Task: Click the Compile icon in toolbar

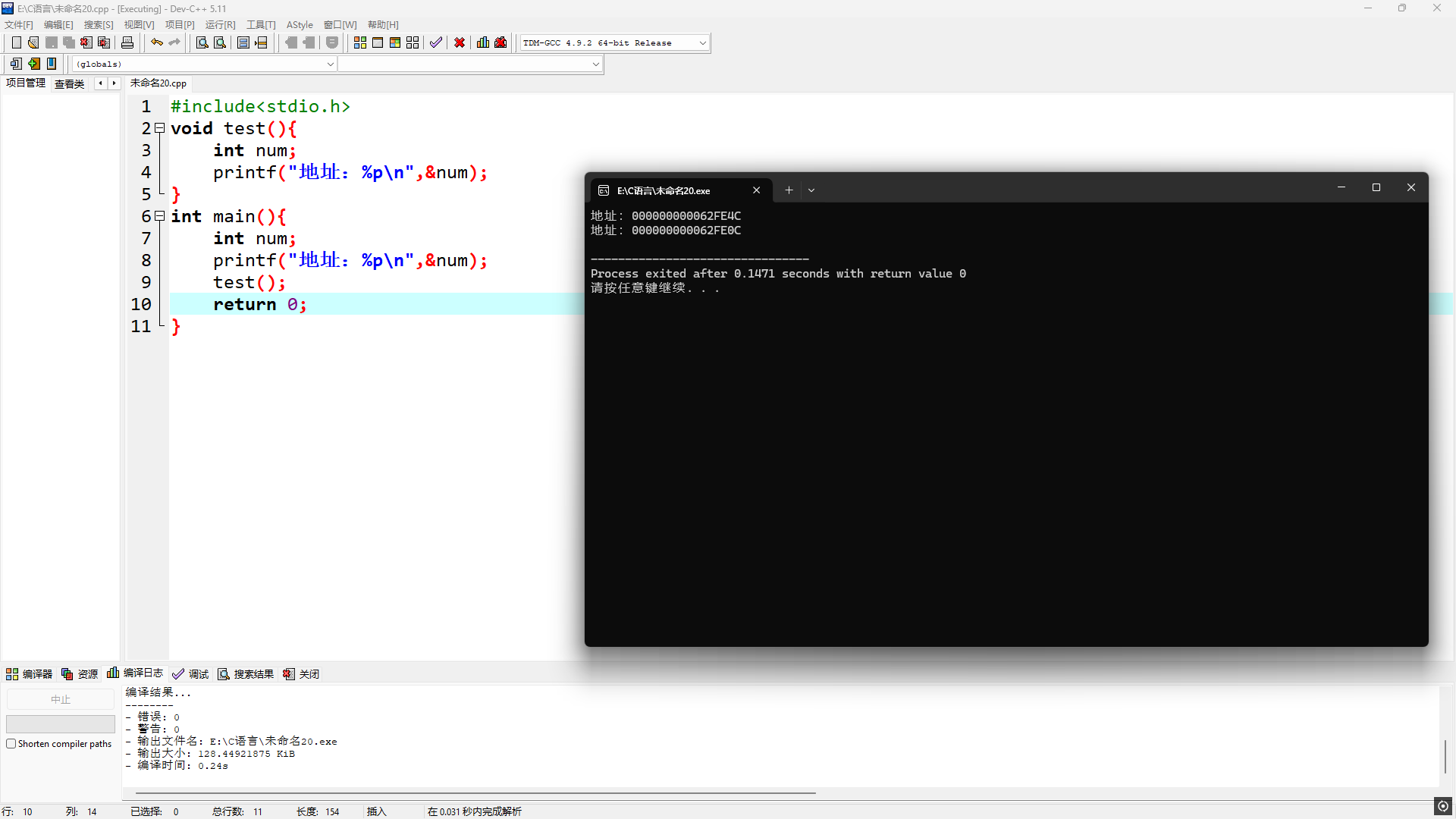Action: point(359,42)
